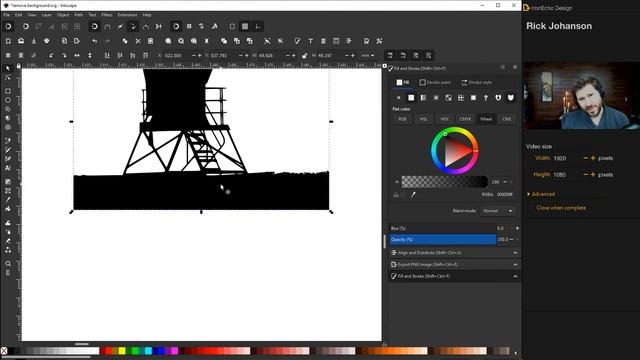Select the Calligraphy tool
The image size is (640, 360).
pos(8,159)
